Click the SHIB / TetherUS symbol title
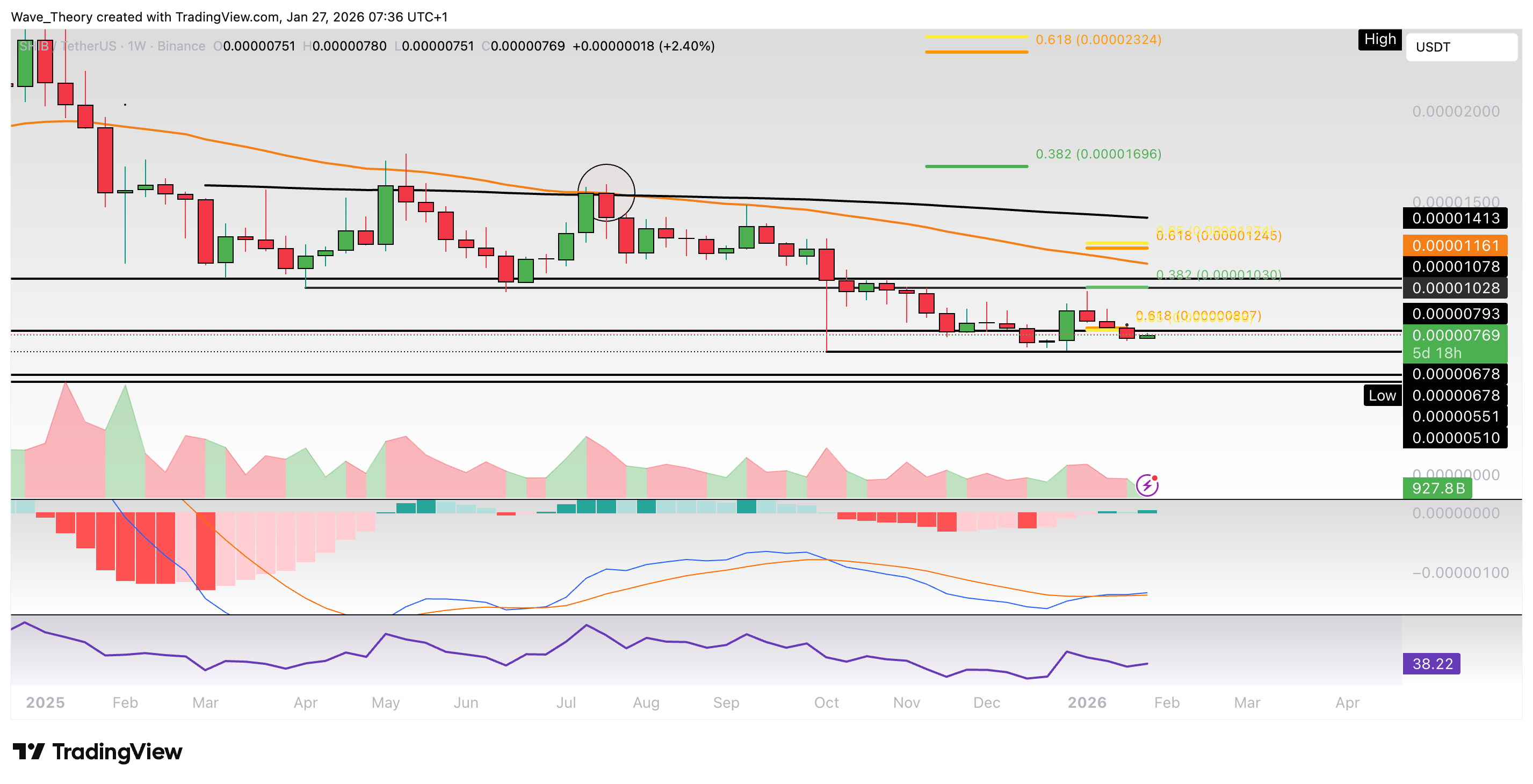The image size is (1533, 784). click(67, 46)
